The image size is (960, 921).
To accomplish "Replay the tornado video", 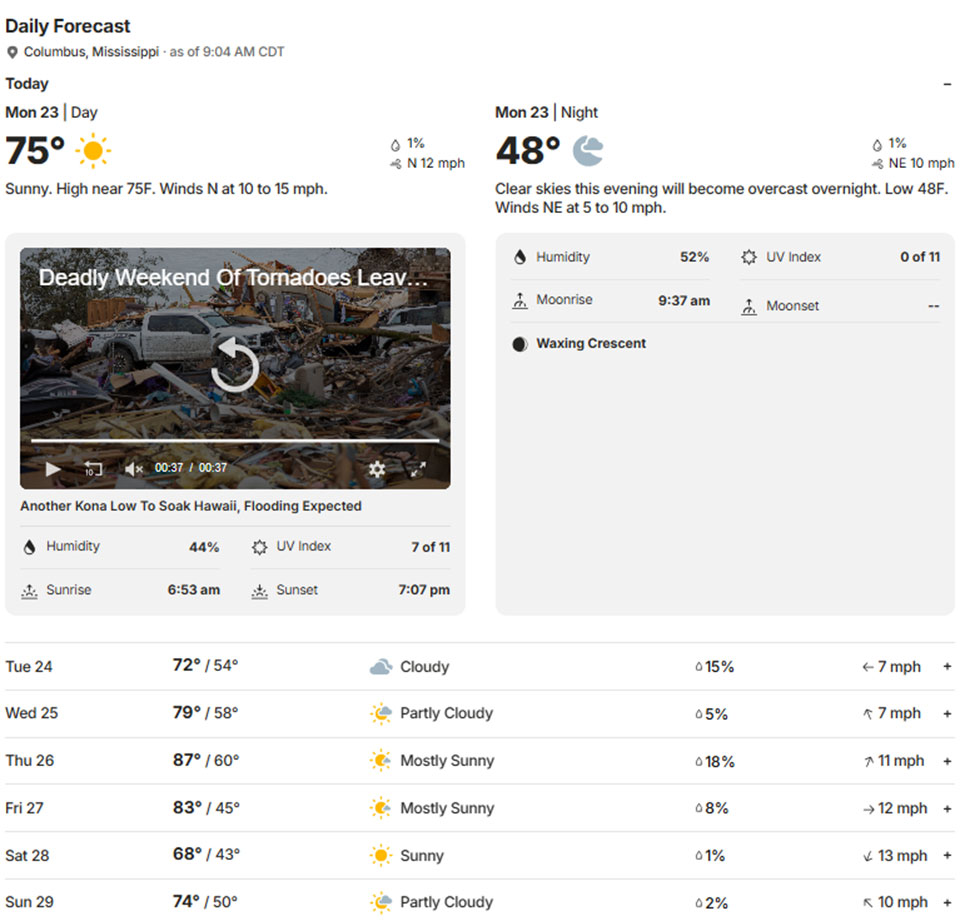I will pos(235,365).
